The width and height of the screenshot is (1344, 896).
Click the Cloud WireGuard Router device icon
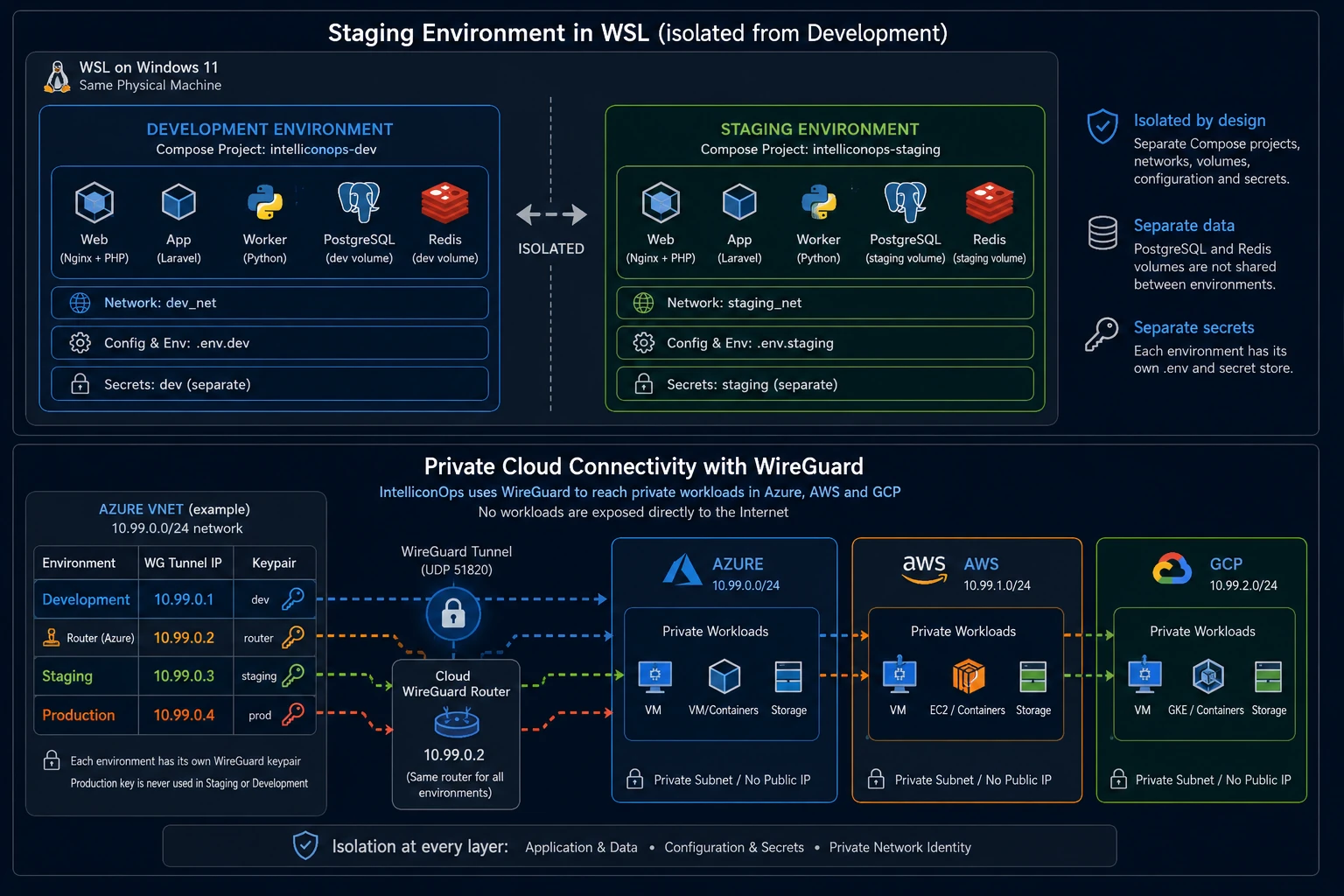point(456,724)
